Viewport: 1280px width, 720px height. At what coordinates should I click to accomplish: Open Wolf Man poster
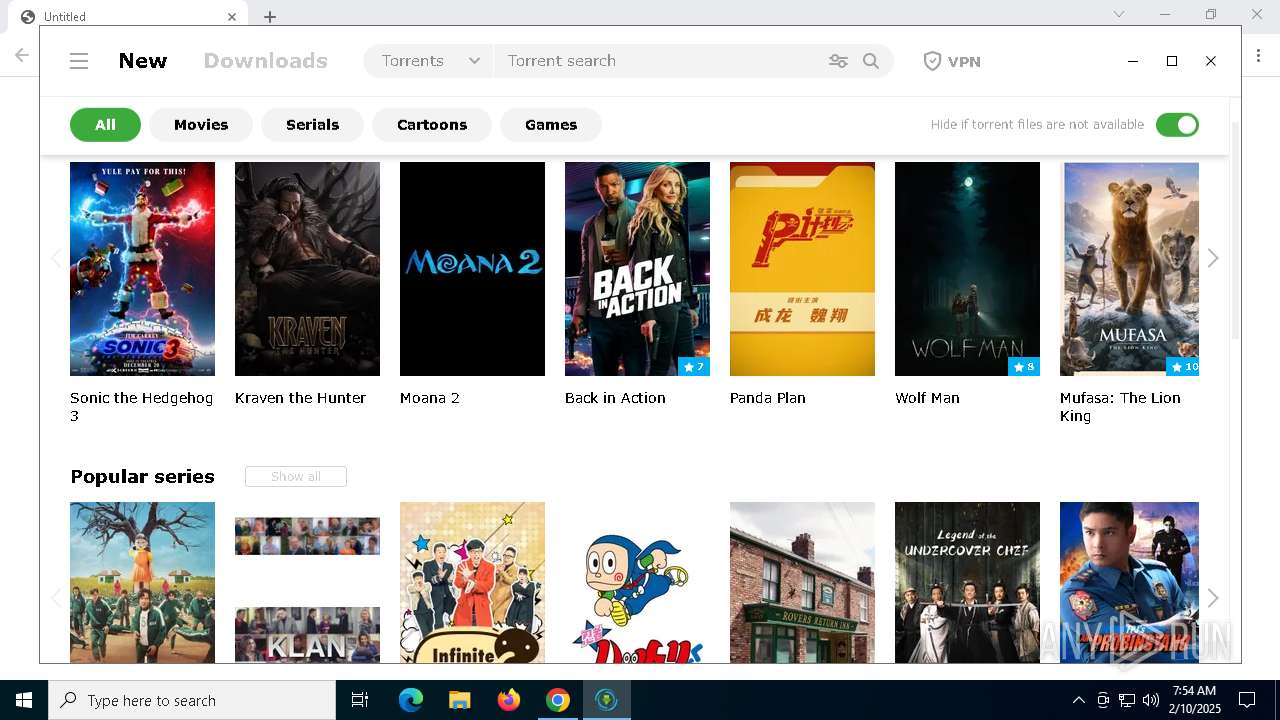(967, 269)
